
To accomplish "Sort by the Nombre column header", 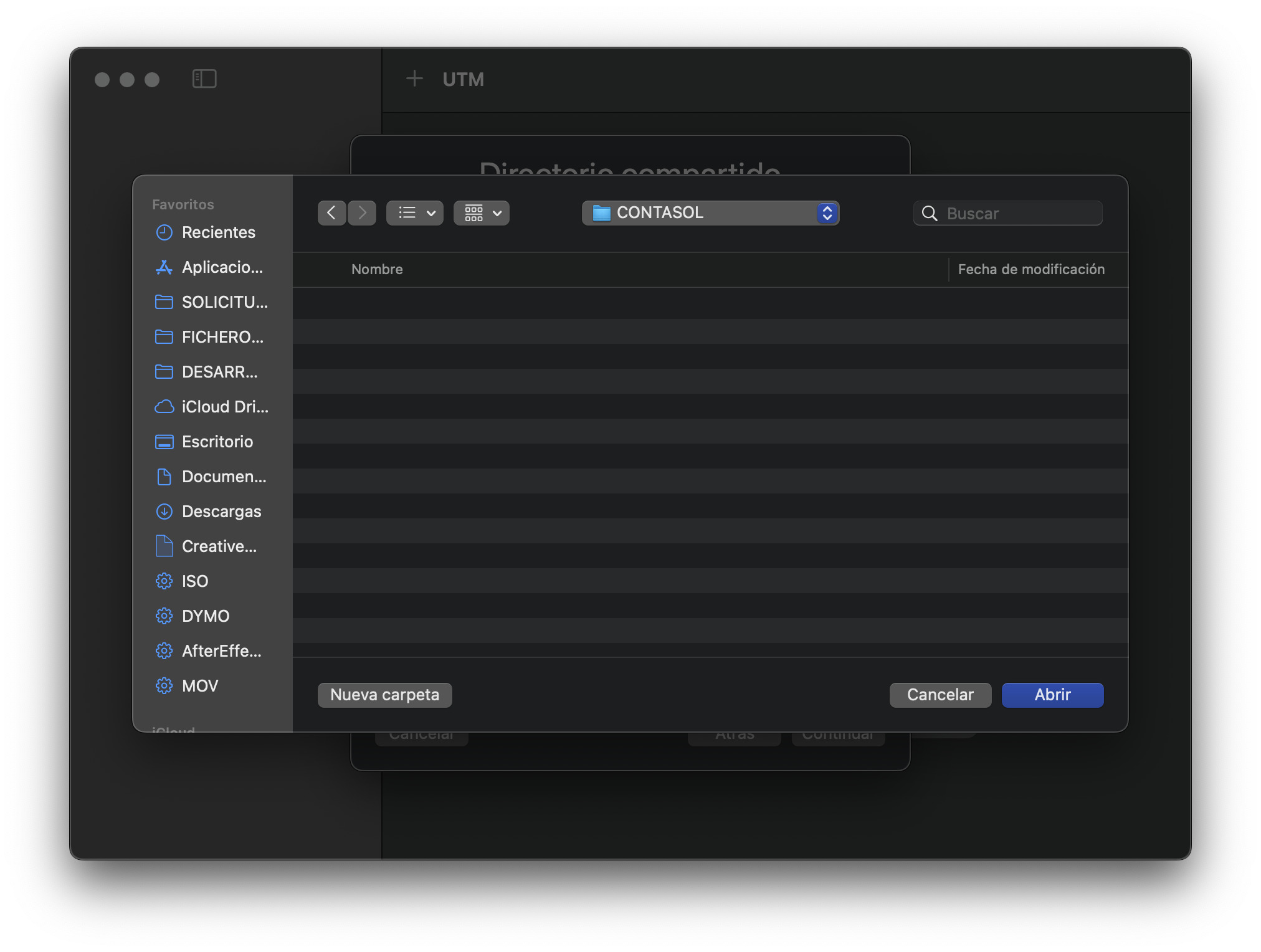I will 377,269.
